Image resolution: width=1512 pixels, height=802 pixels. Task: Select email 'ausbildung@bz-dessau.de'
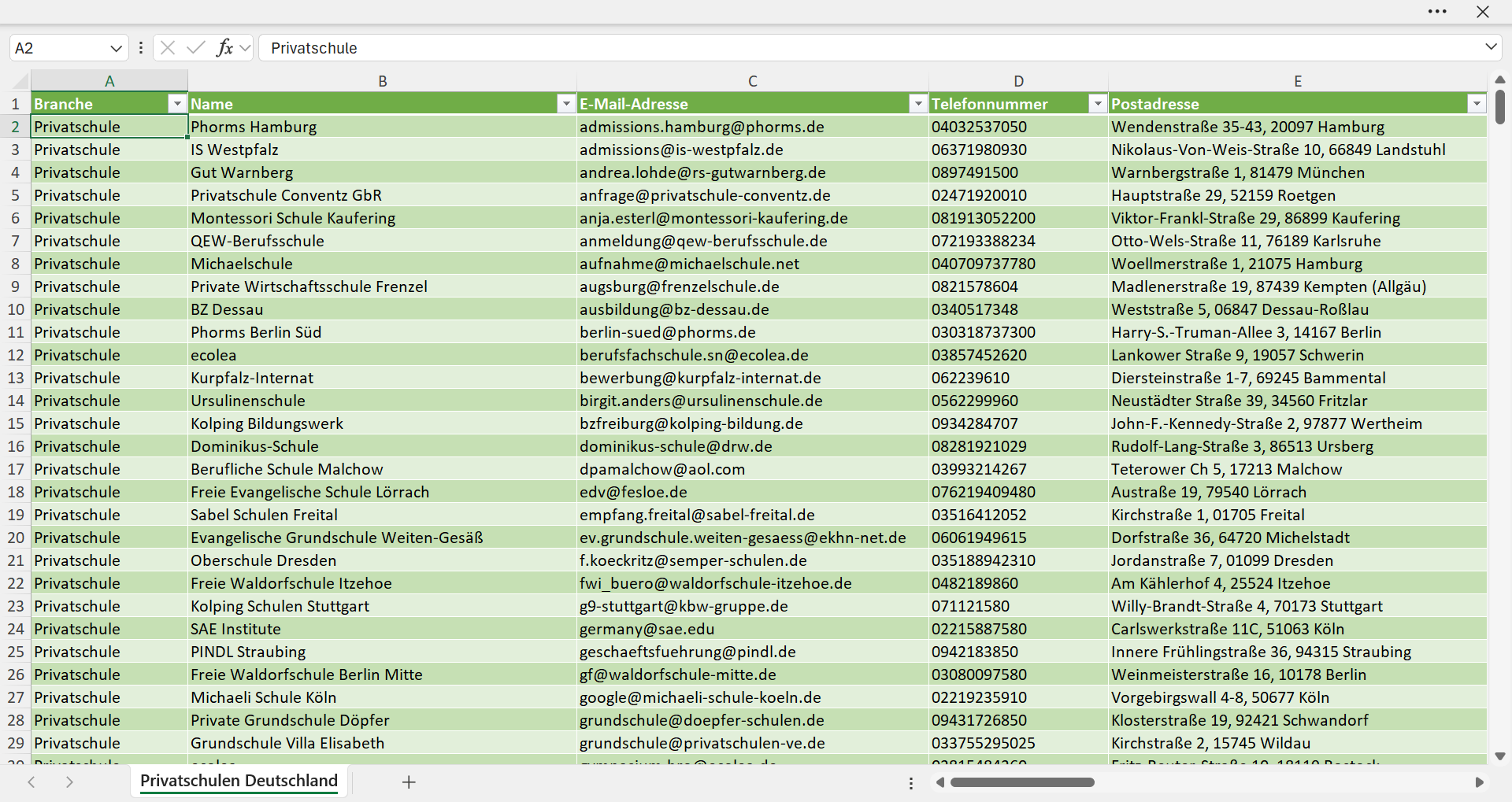pos(753,309)
